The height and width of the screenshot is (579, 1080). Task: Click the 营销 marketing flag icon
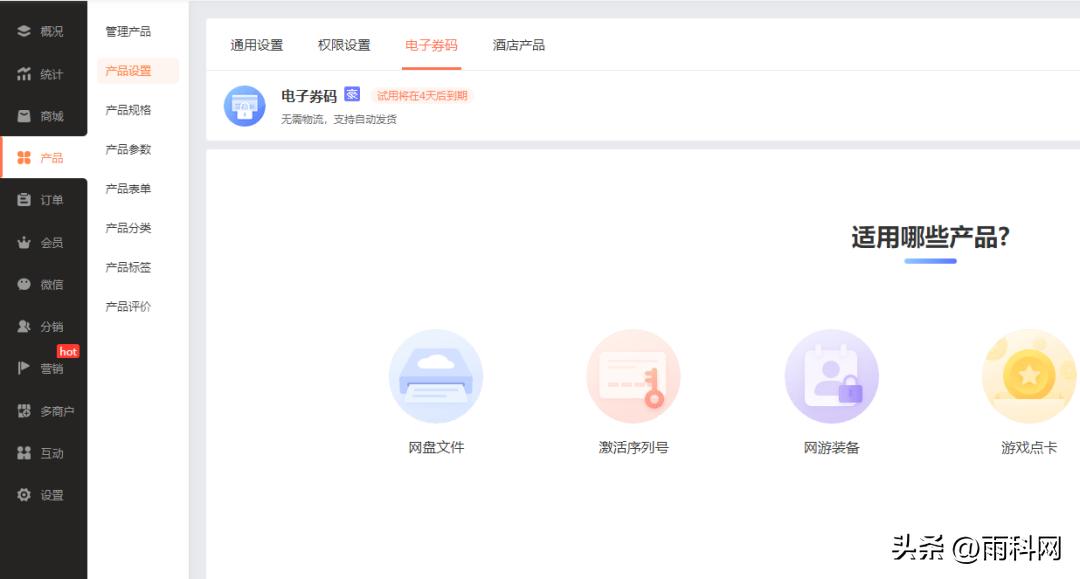[x=24, y=368]
